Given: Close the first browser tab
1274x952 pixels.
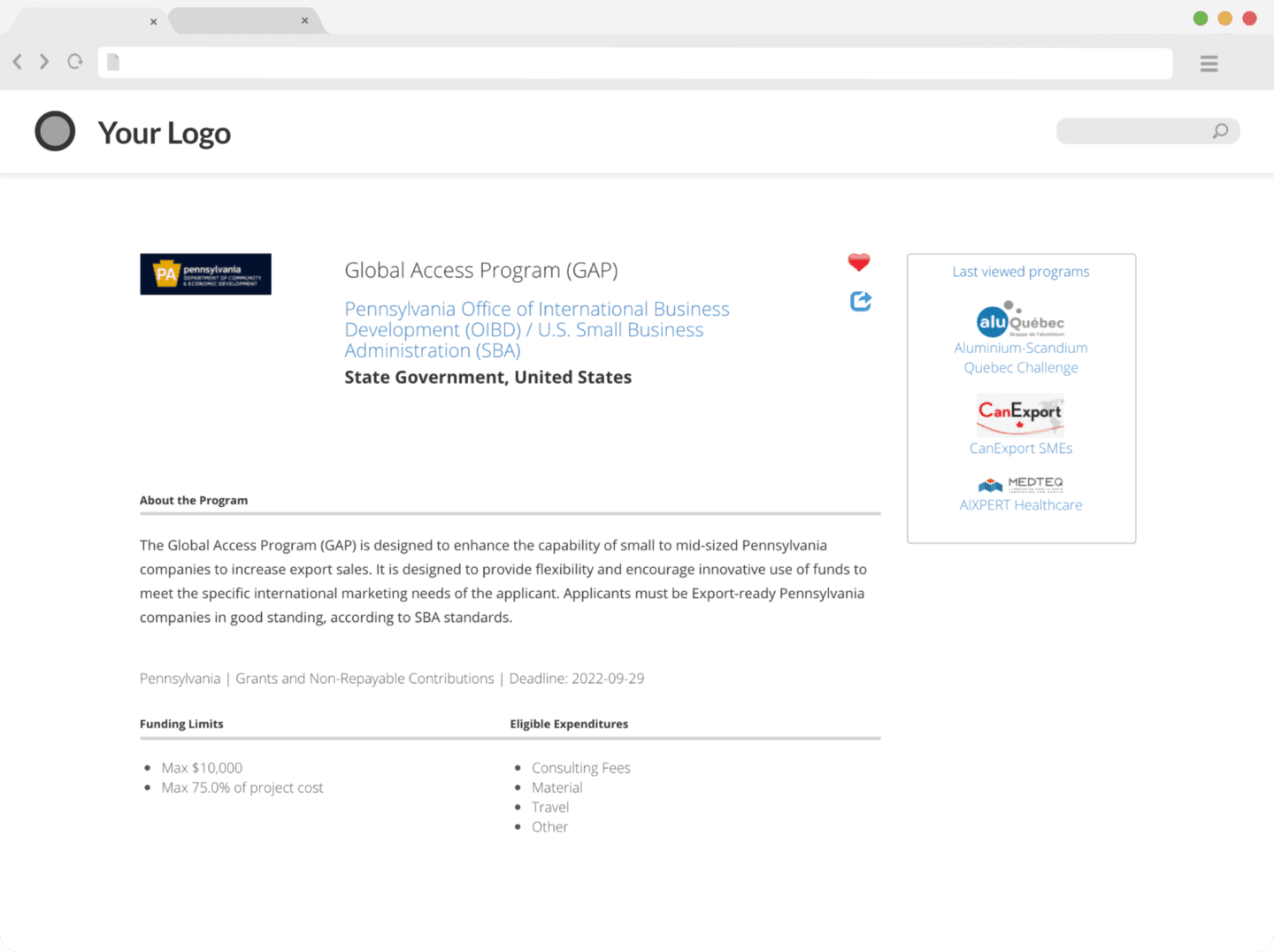Looking at the screenshot, I should pos(153,21).
